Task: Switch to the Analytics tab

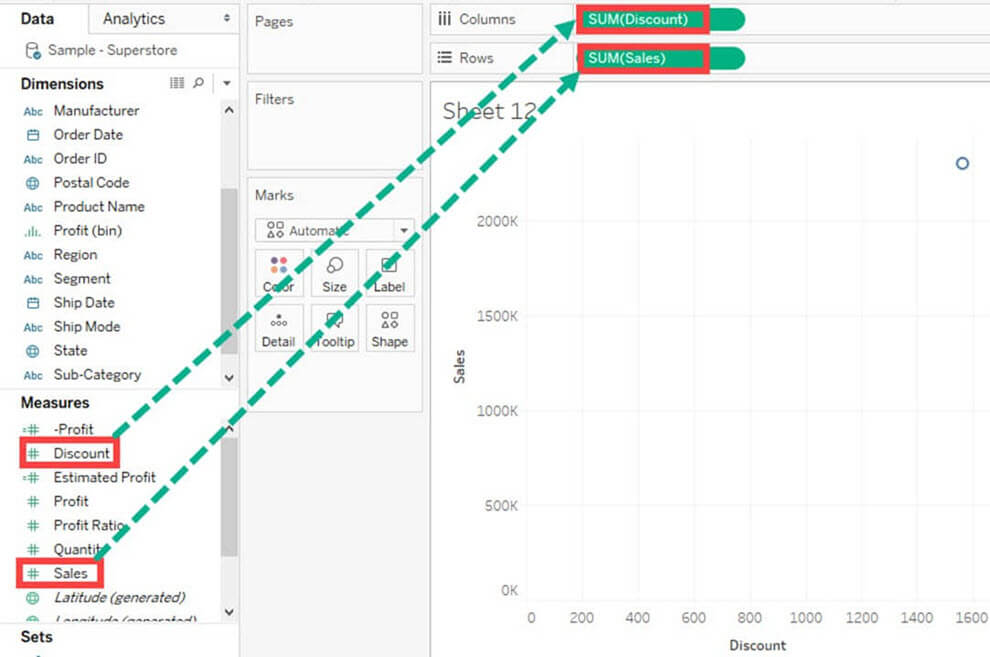Action: coord(134,19)
